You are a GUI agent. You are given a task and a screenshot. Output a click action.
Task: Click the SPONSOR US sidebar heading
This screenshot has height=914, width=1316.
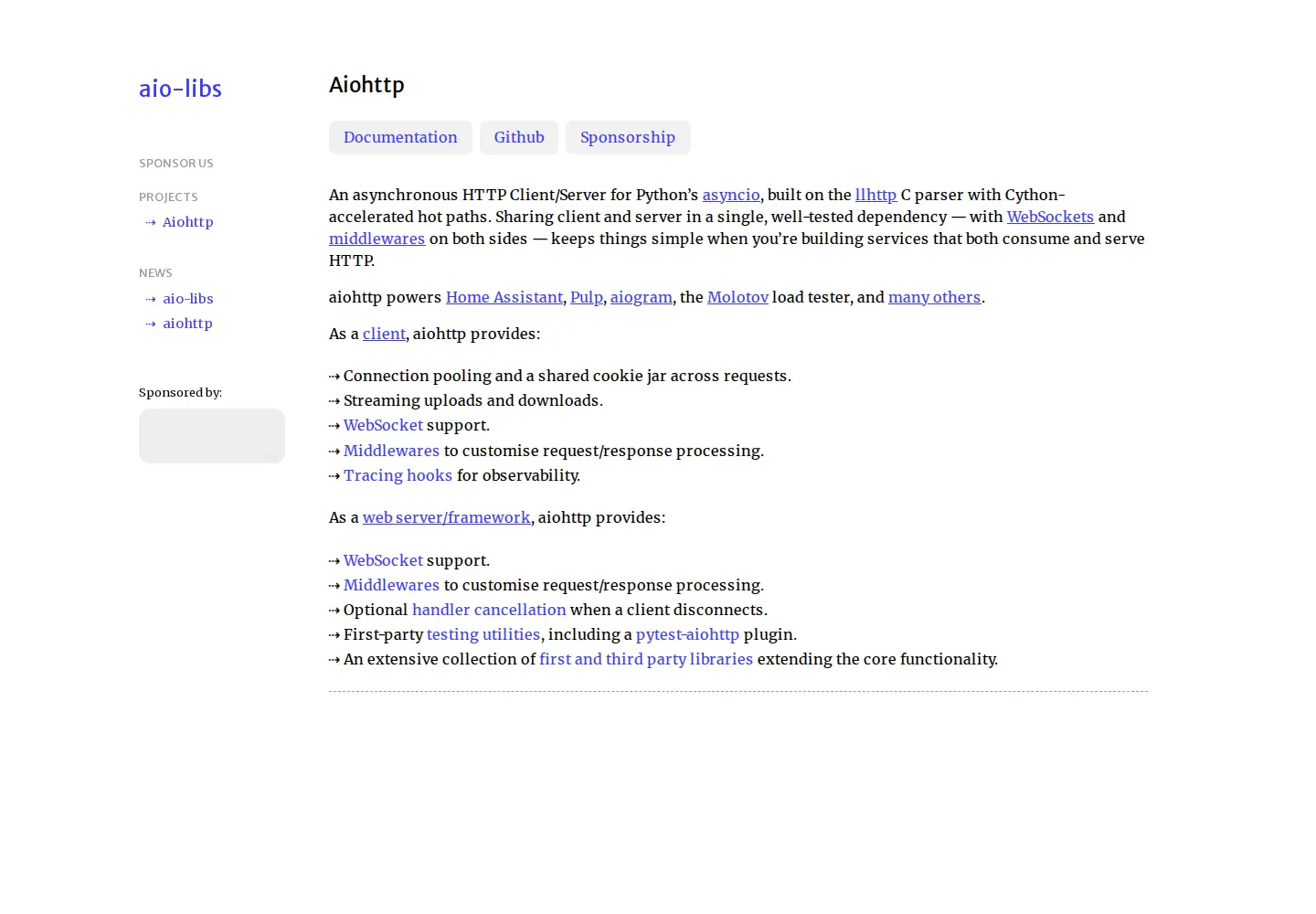pyautogui.click(x=176, y=164)
